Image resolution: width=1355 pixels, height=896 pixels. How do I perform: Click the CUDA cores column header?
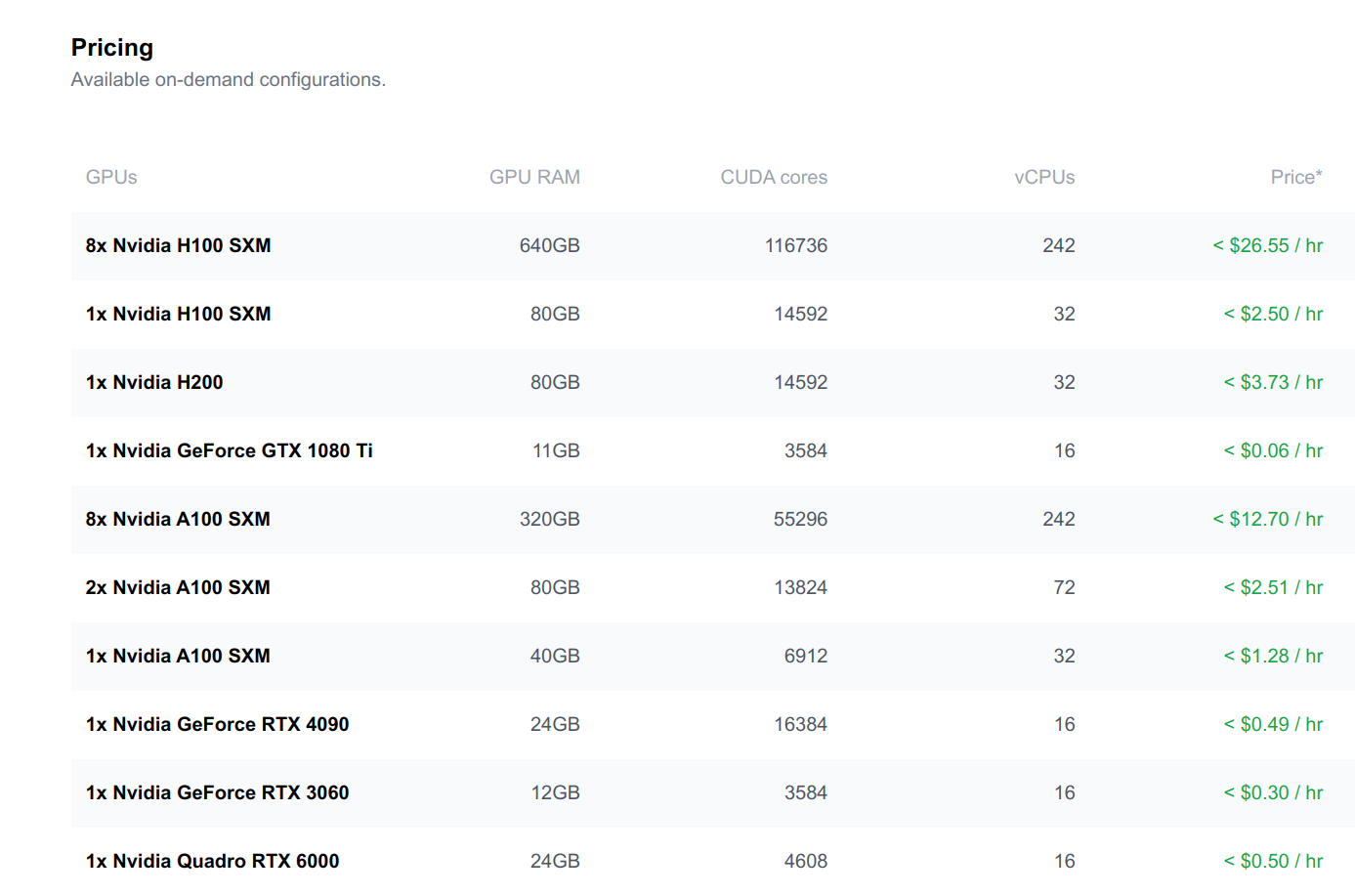(774, 177)
